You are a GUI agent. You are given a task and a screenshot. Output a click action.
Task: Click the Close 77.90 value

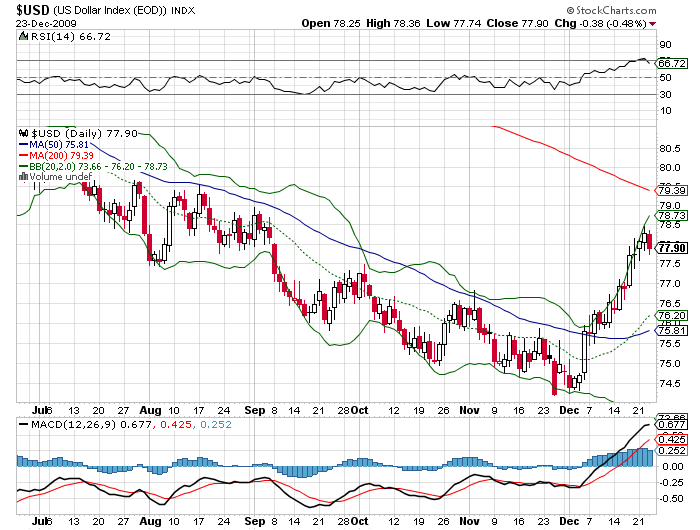(517, 23)
